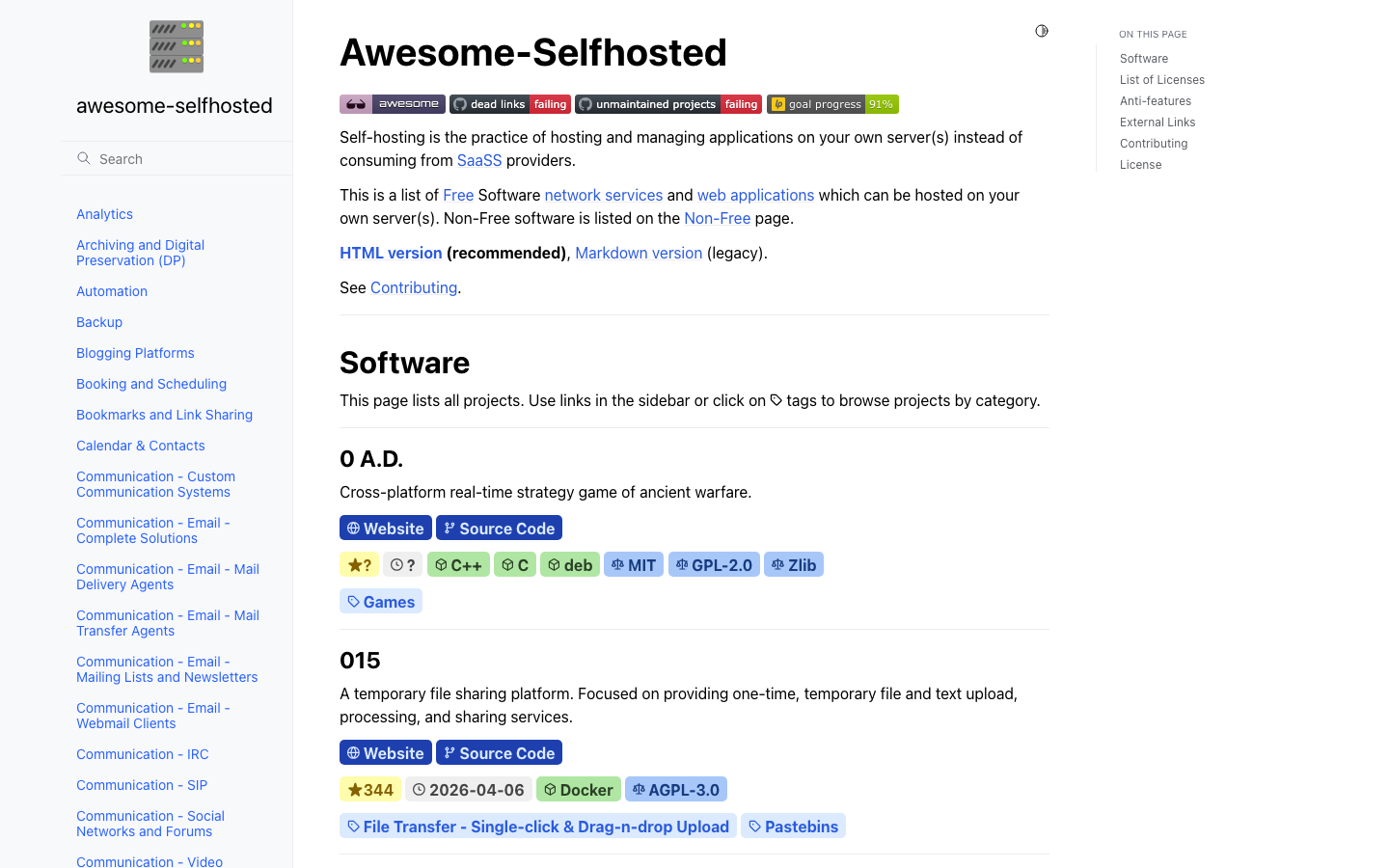This screenshot has height=868, width=1389.
Task: Click the globe icon on 0 A.D.'s Website button
Action: [356, 528]
